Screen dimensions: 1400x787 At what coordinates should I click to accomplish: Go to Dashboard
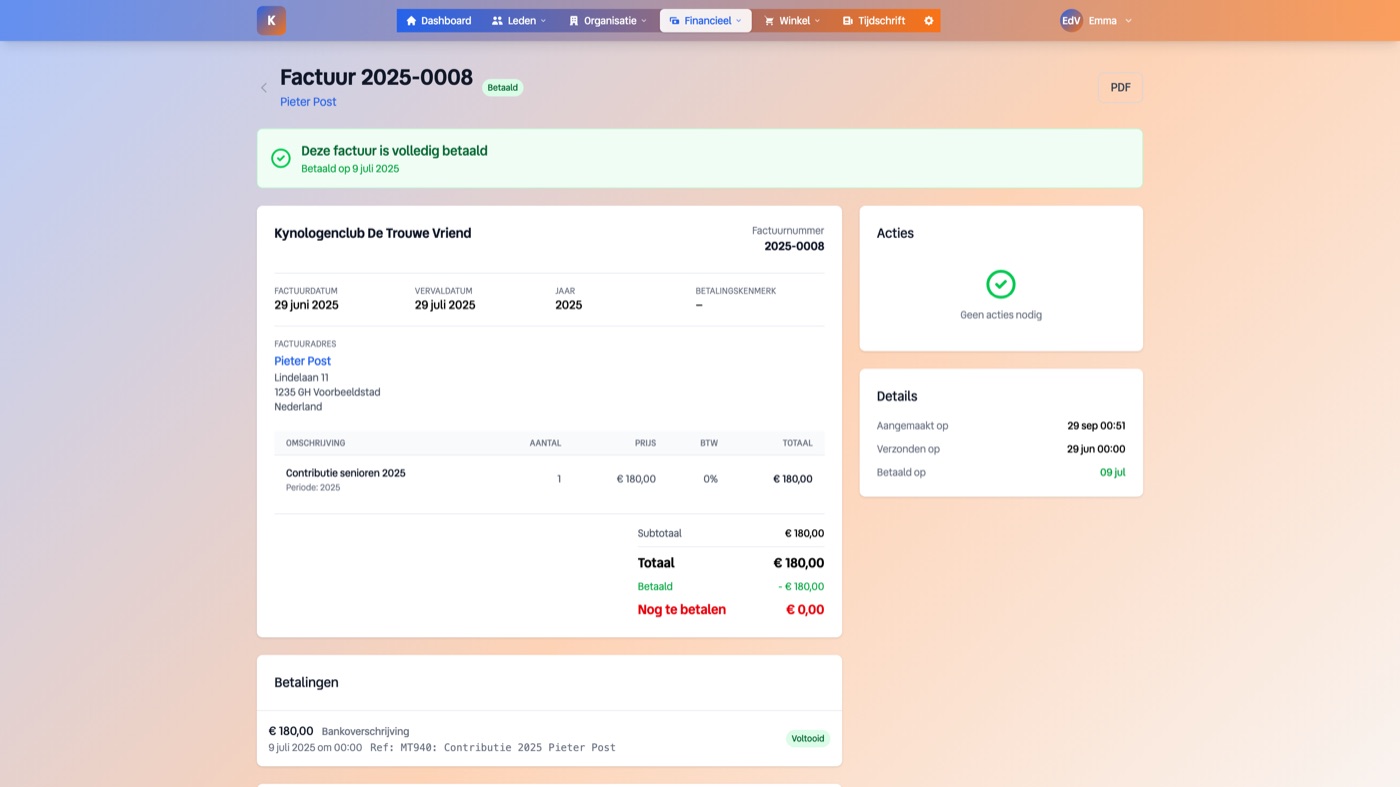pos(438,20)
